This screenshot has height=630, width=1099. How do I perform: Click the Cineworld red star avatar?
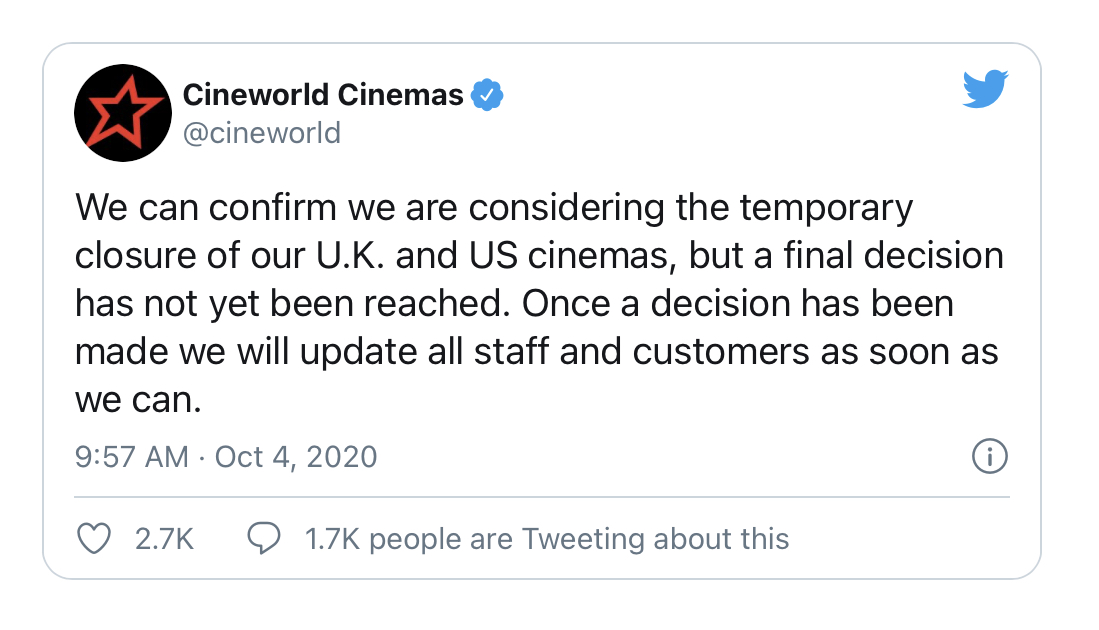[120, 115]
